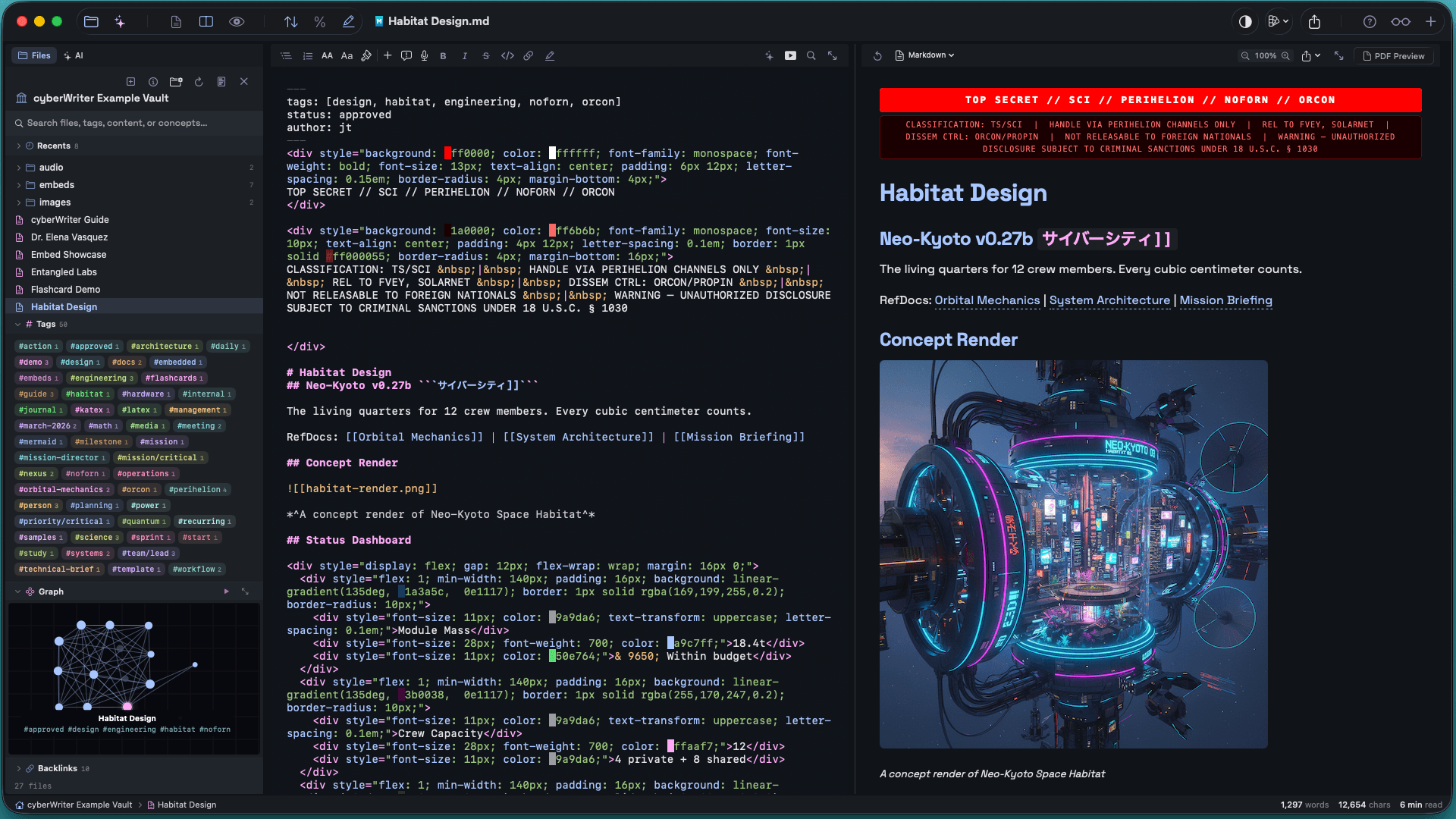
Task: Filter by the #quantum tag
Action: (143, 522)
